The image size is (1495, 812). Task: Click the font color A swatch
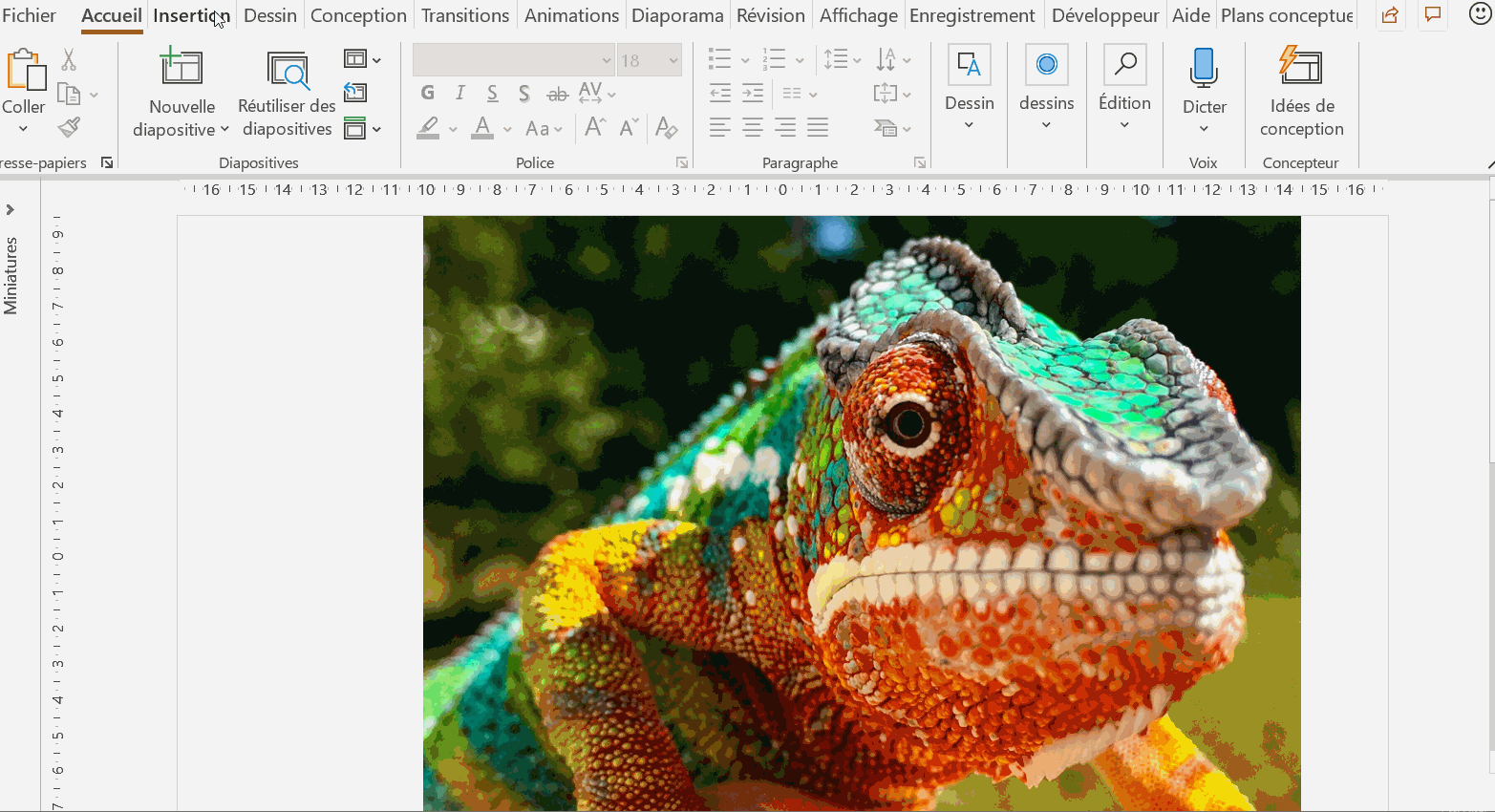coord(482,128)
